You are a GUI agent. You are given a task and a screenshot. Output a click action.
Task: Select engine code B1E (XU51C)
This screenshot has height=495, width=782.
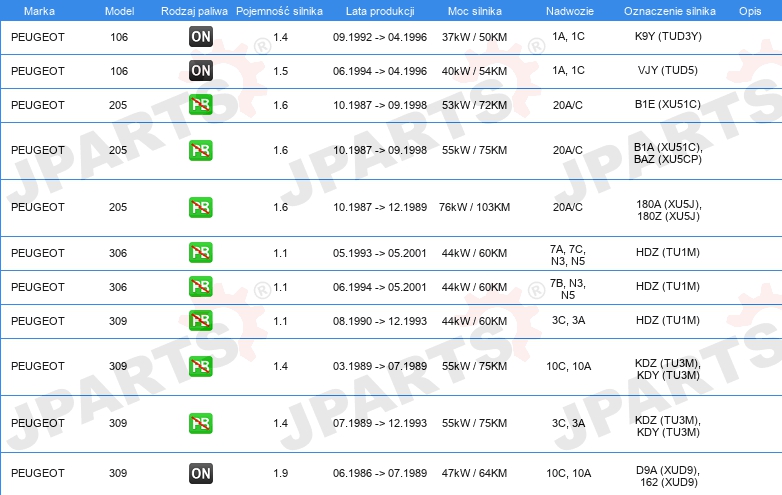click(x=668, y=104)
